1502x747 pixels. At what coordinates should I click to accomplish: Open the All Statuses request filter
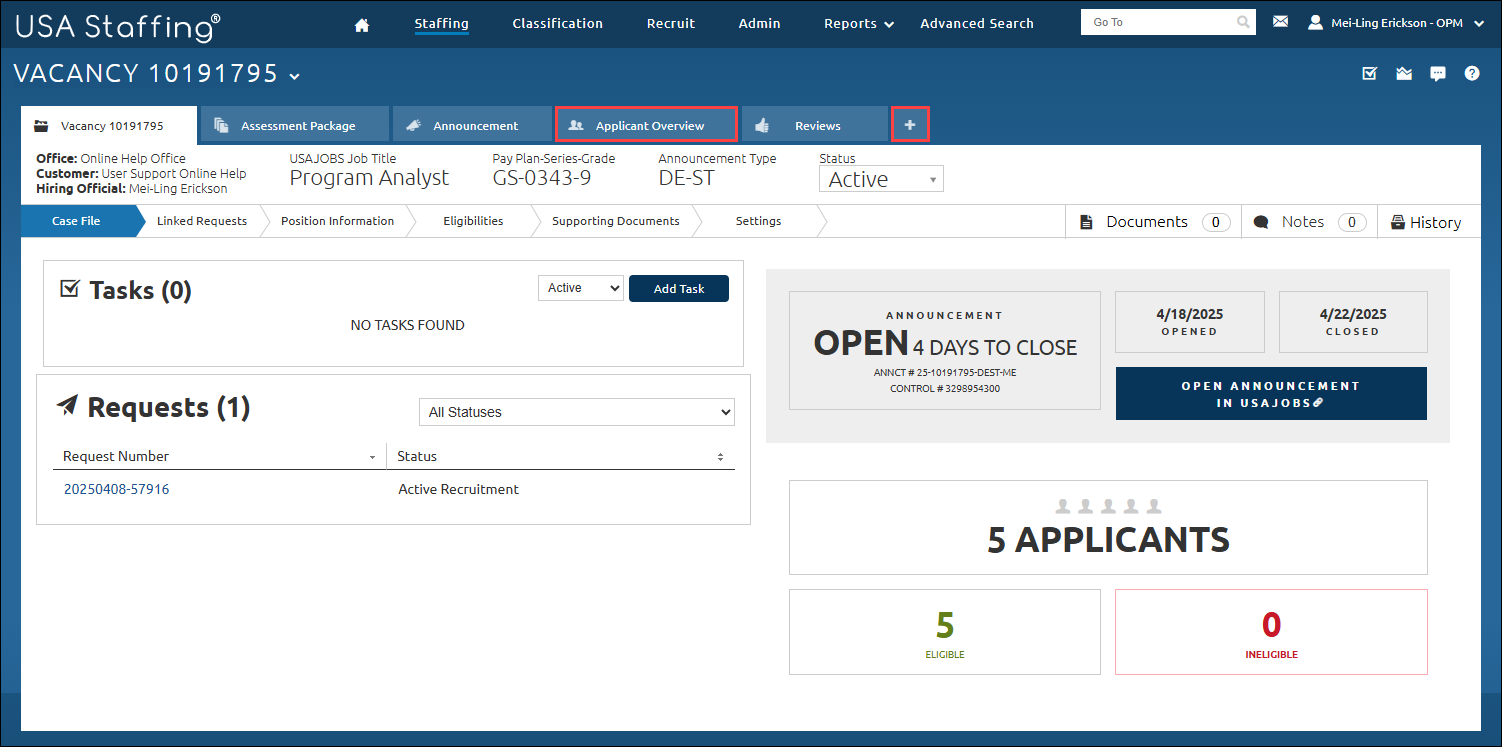(x=576, y=412)
